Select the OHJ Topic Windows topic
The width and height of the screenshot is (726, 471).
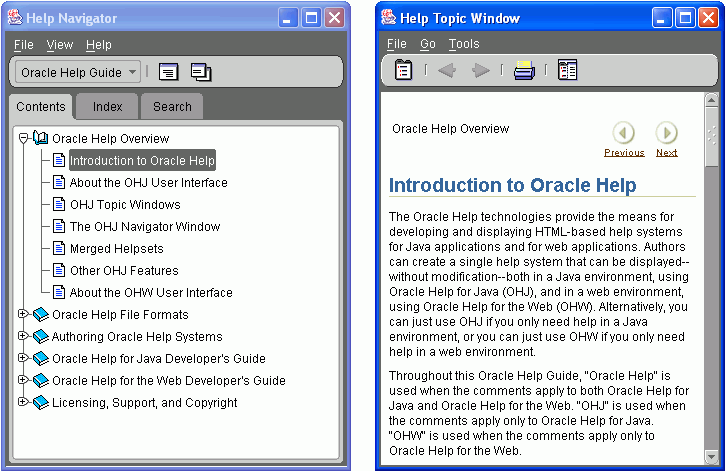coord(125,205)
